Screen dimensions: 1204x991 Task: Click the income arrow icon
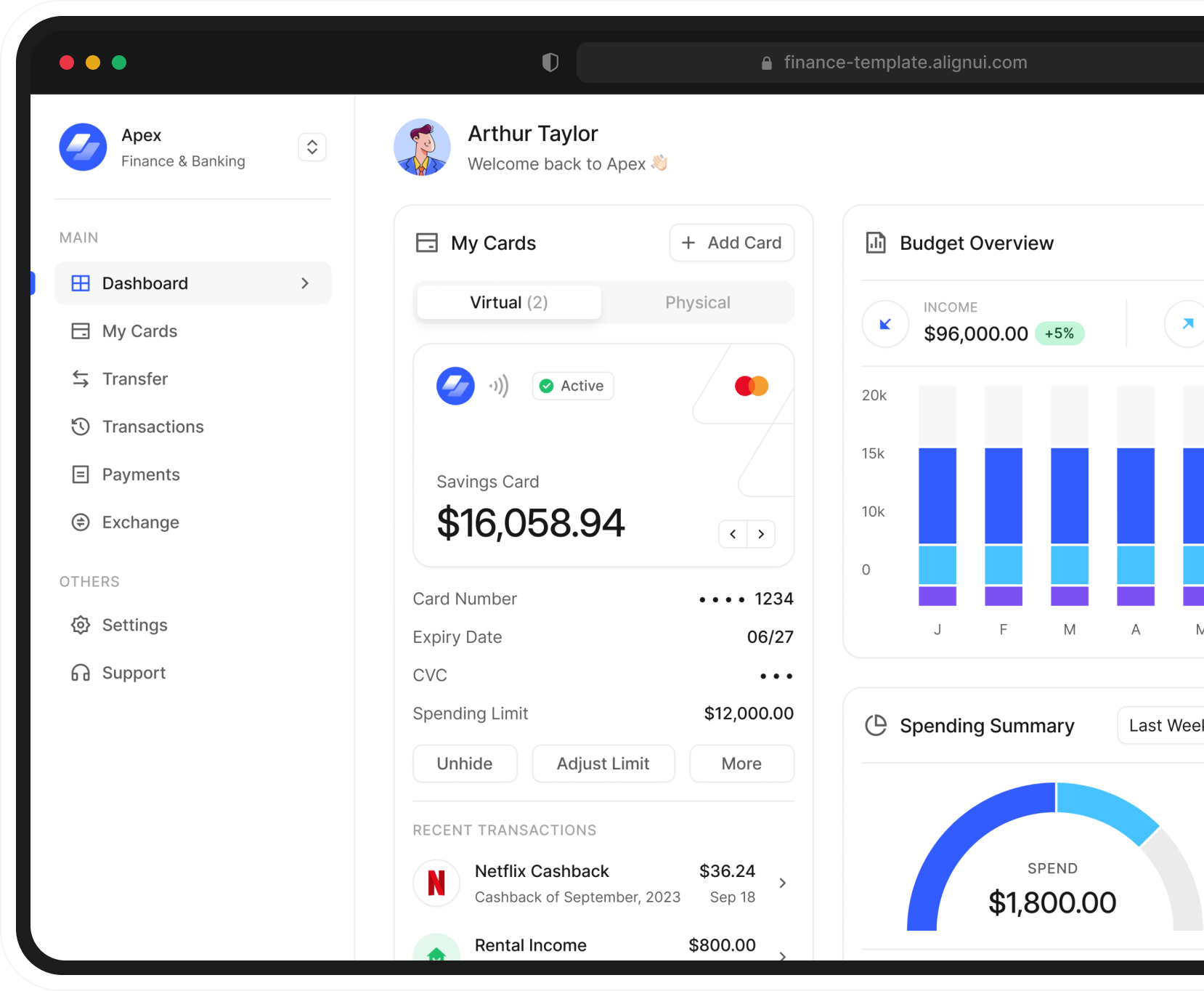click(x=885, y=324)
